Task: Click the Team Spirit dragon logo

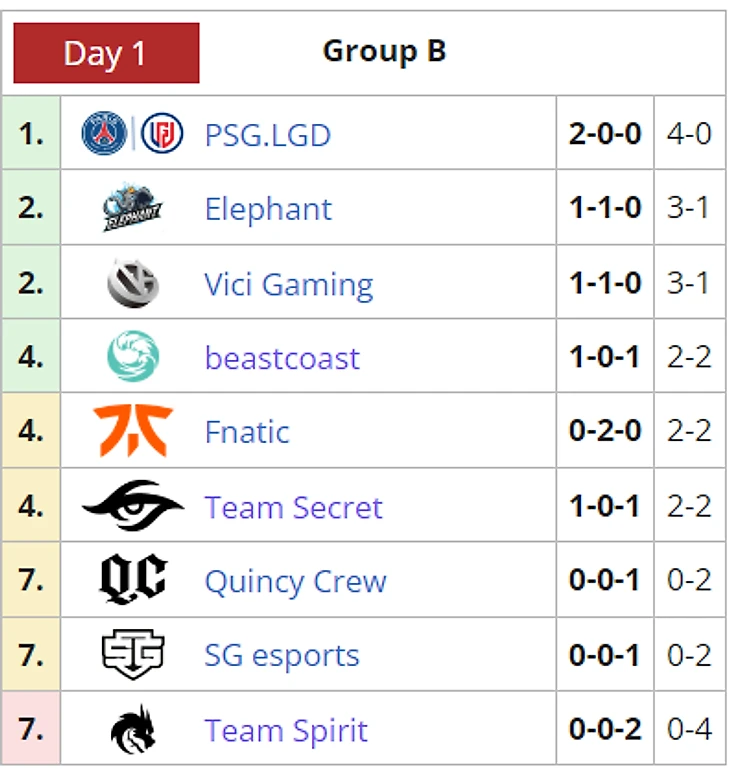Action: point(133,730)
